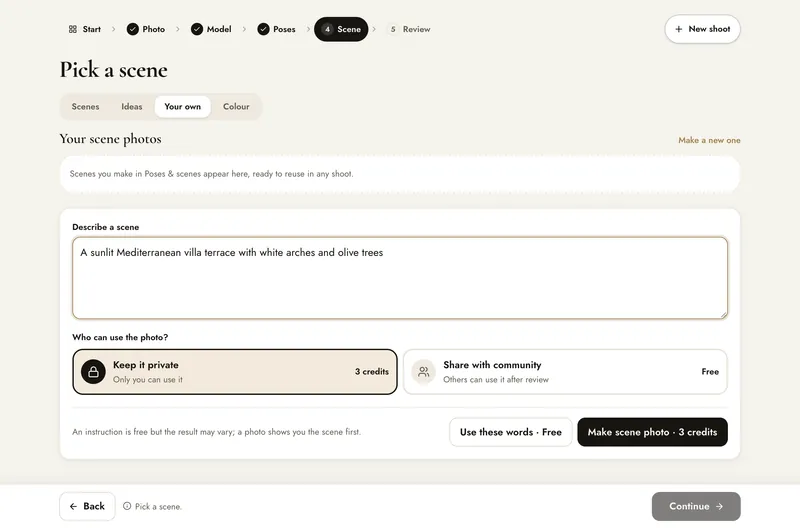Click Make scene photo 3 credits
Screen dimensions: 800x528
point(653,432)
